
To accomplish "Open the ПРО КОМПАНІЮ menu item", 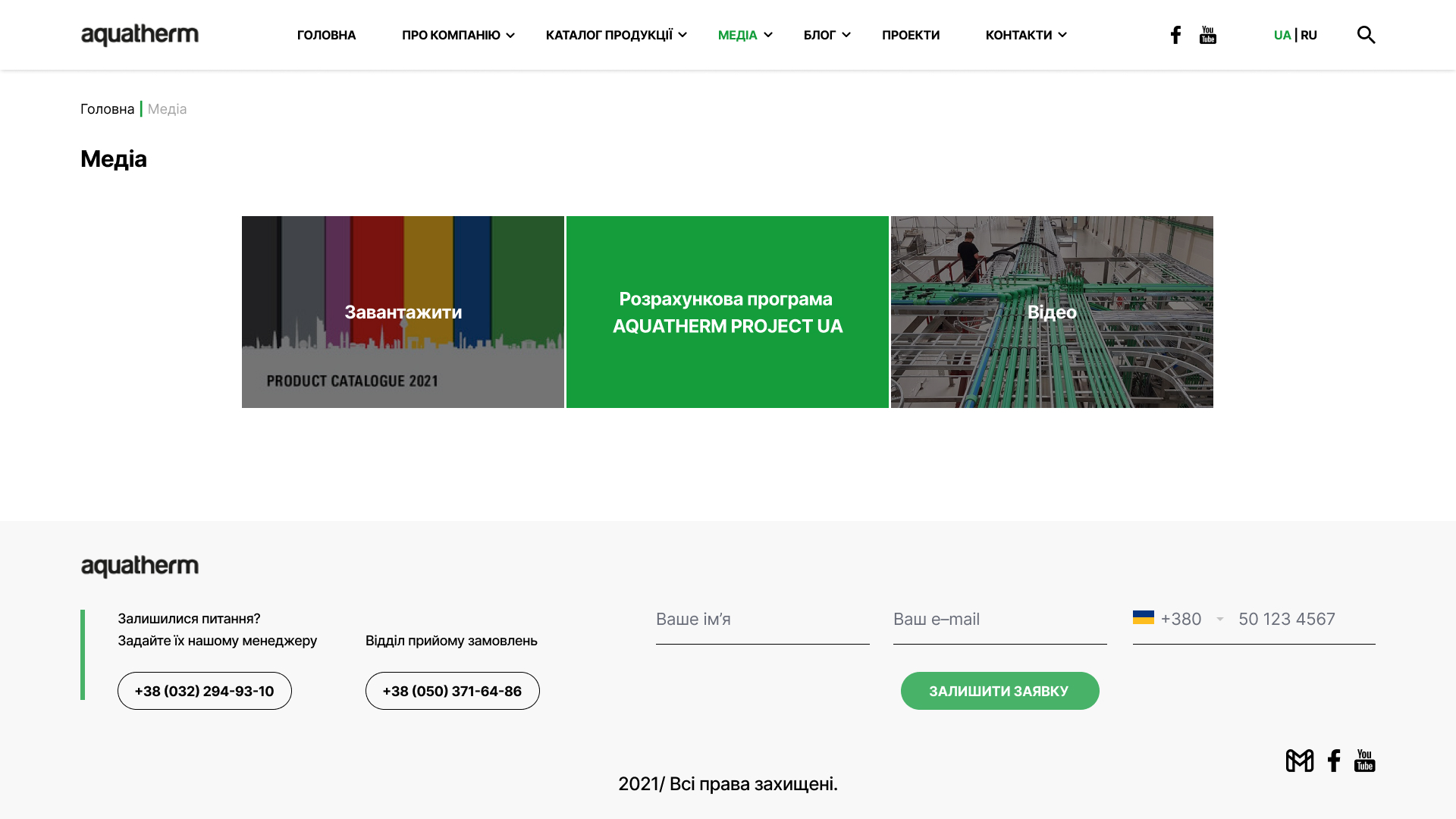I will pos(450,35).
